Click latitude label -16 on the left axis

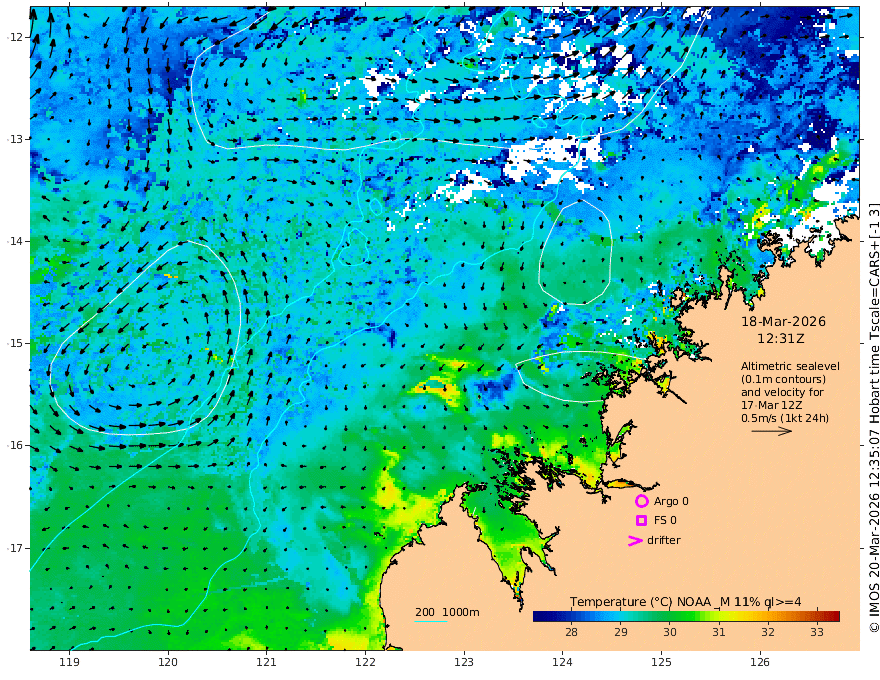coord(15,445)
